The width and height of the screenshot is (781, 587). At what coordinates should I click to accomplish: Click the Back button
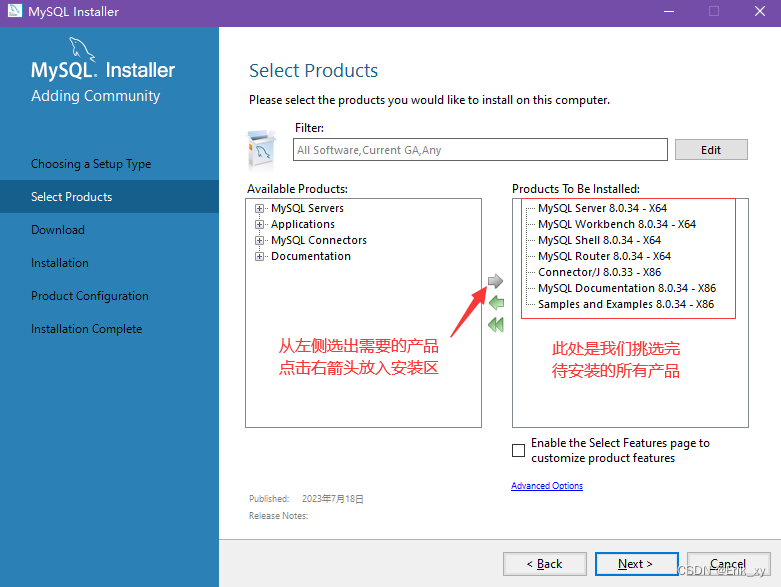[x=544, y=564]
